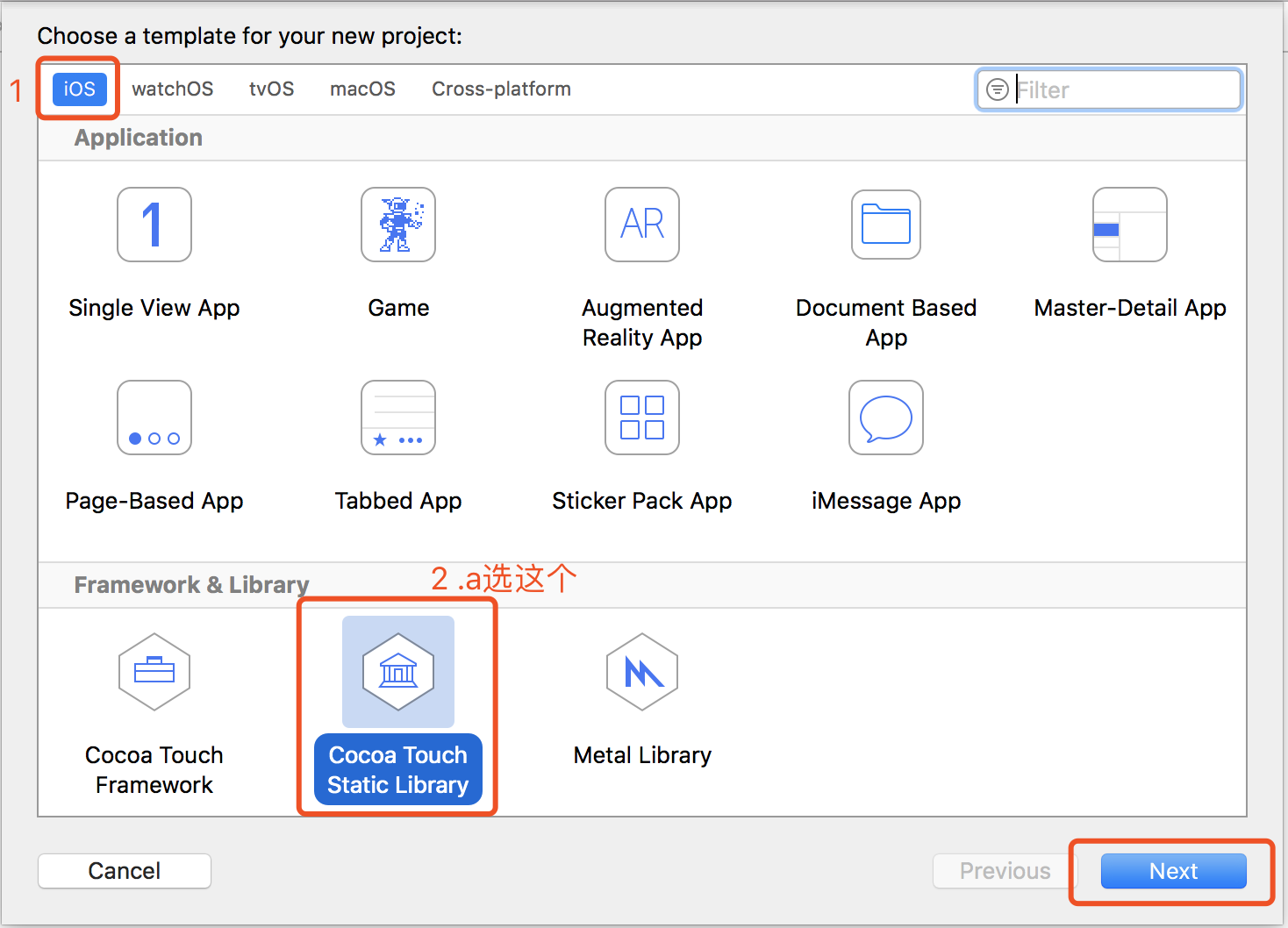Pick the Cocoa Touch Framework toolbox icon
This screenshot has height=928, width=1288.
154,672
